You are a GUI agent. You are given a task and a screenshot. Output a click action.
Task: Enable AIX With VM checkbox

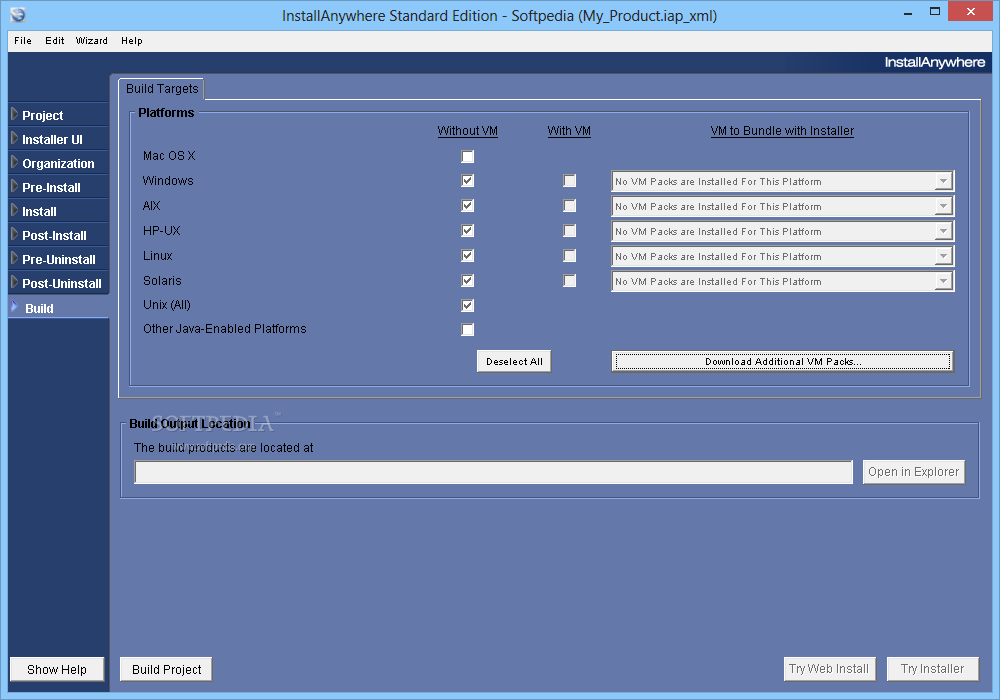coord(570,206)
